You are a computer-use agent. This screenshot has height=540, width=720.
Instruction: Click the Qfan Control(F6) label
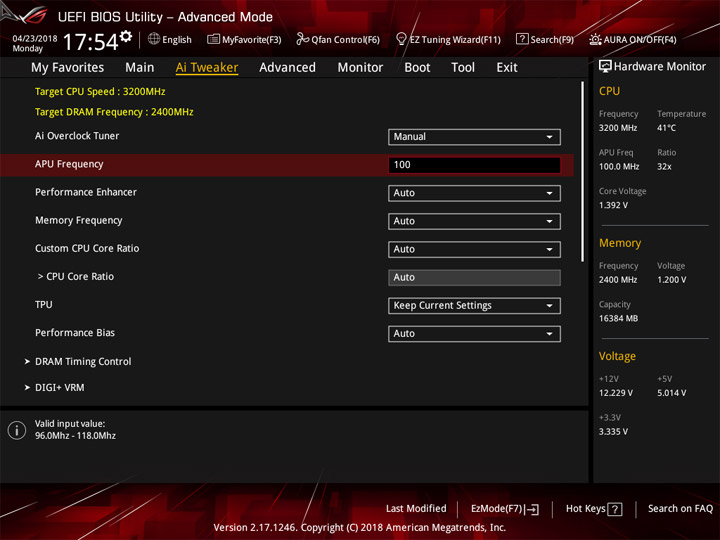coord(345,40)
